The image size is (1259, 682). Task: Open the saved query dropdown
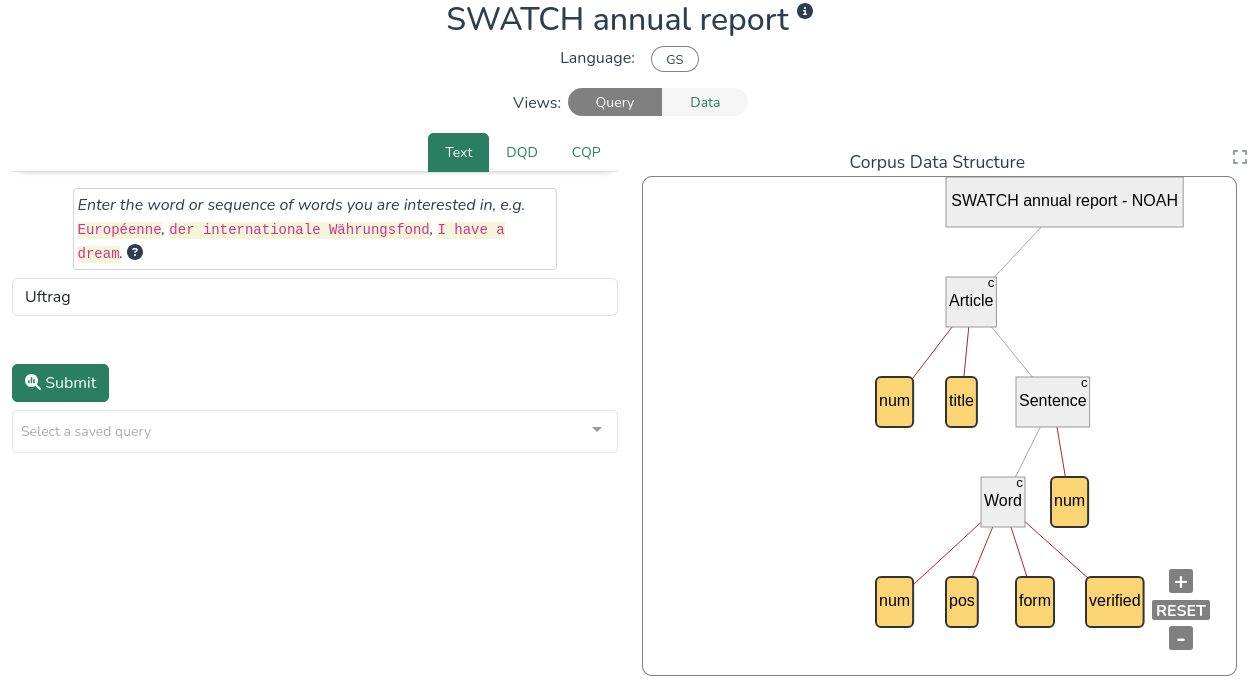pyautogui.click(x=300, y=431)
